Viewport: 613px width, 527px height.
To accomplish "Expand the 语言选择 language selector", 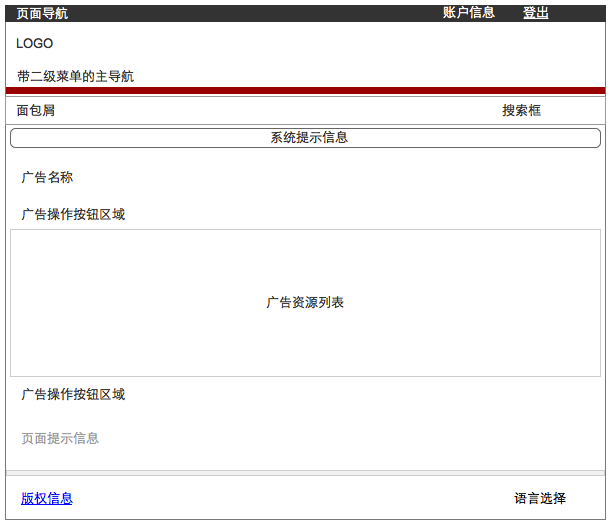I will pos(540,498).
